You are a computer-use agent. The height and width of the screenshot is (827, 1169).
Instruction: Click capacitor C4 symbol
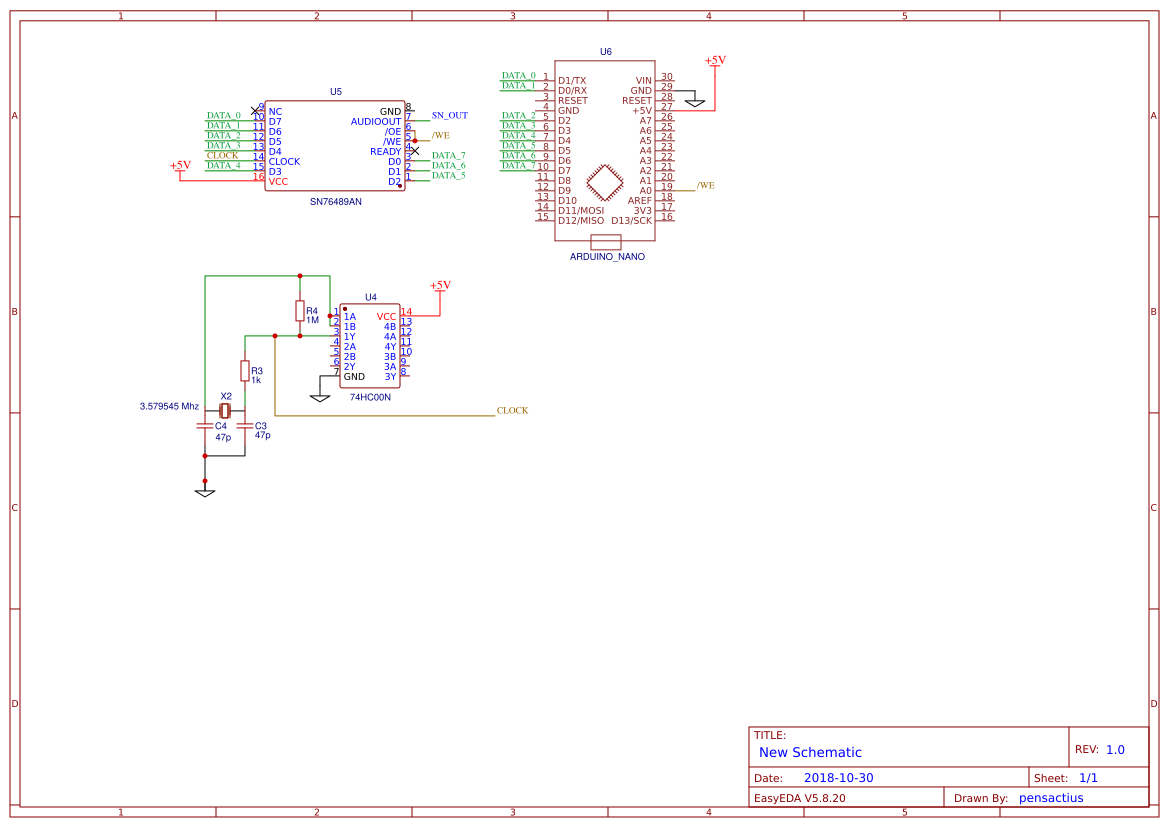pyautogui.click(x=205, y=426)
